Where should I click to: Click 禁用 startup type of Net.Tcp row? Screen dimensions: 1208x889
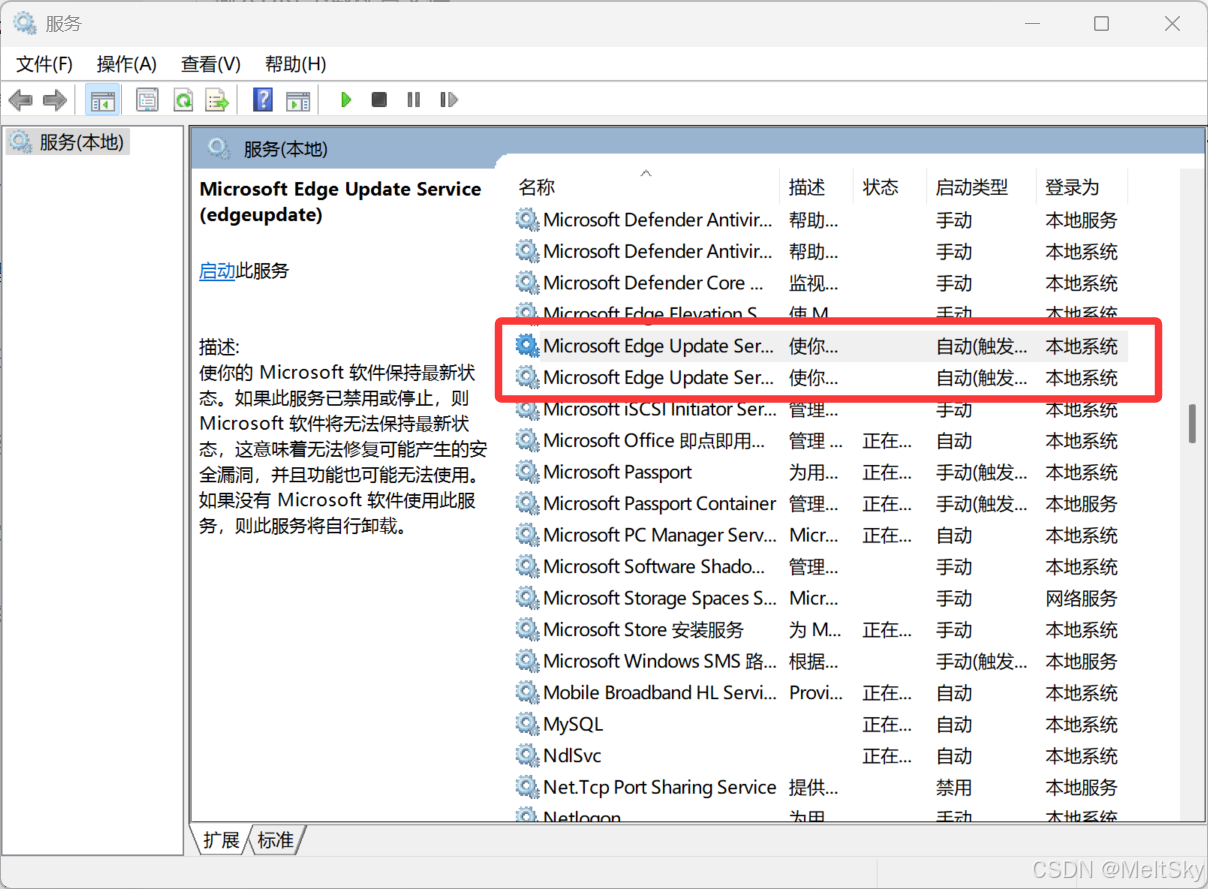tap(954, 788)
